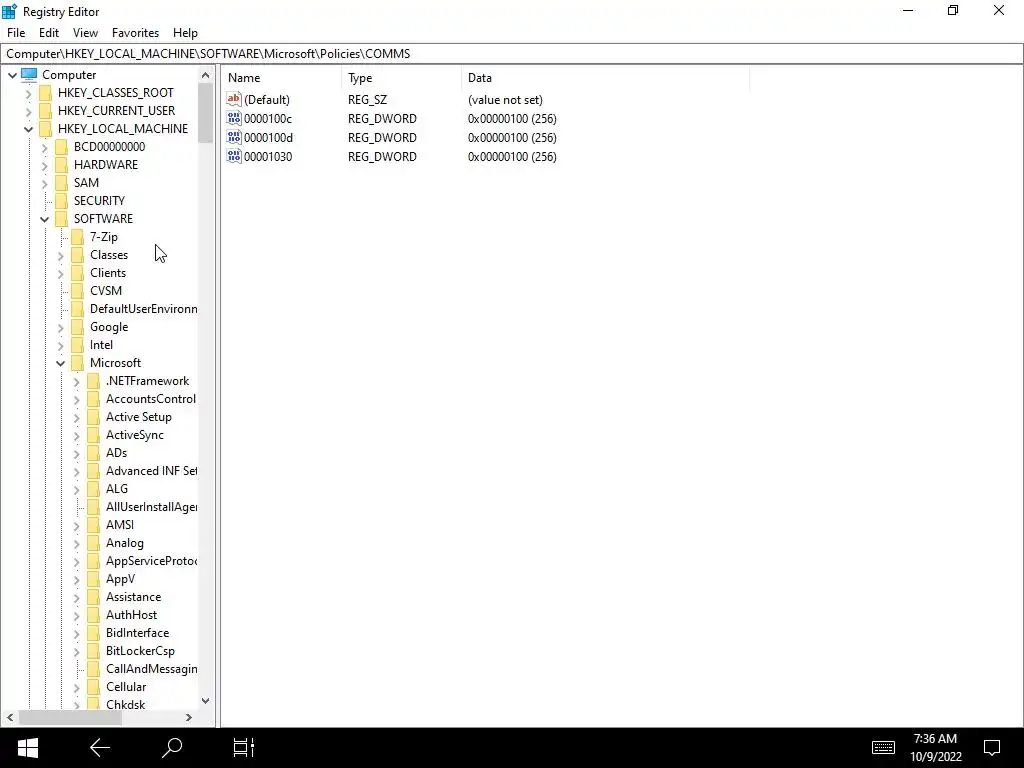Click the ActiveSync folder icon

point(93,435)
